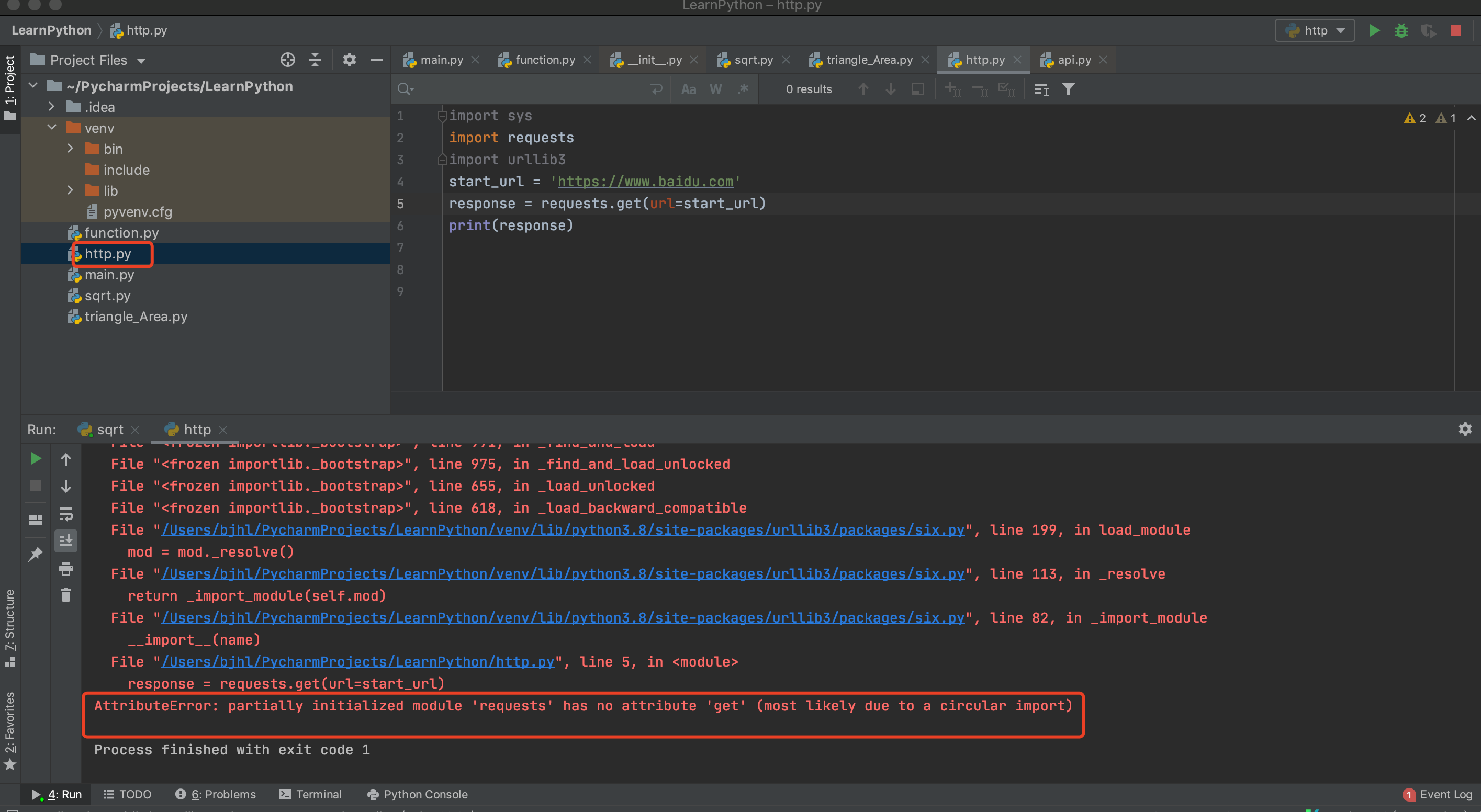The height and width of the screenshot is (812, 1481).
Task: Rerun http from the Run panel
Action: (x=36, y=458)
